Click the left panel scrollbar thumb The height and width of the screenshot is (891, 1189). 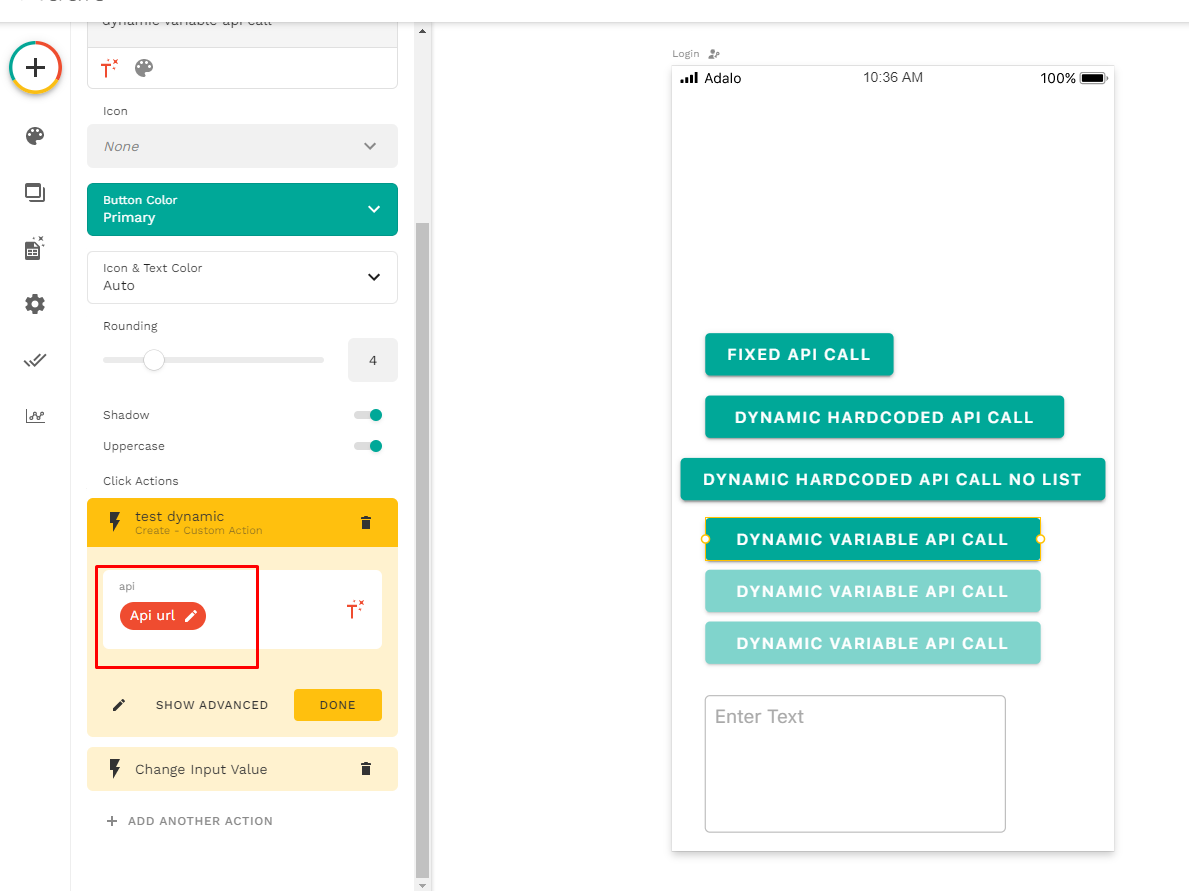(x=422, y=550)
